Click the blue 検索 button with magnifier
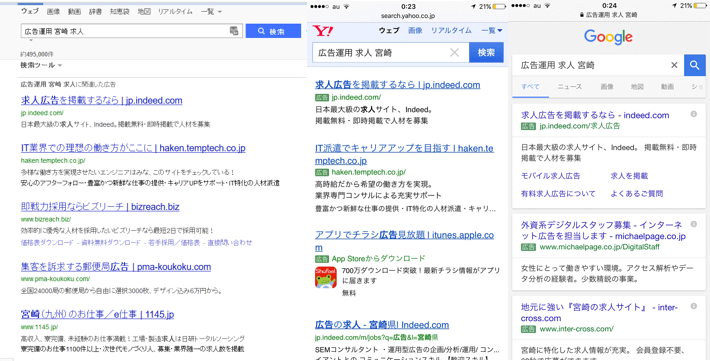 (273, 31)
